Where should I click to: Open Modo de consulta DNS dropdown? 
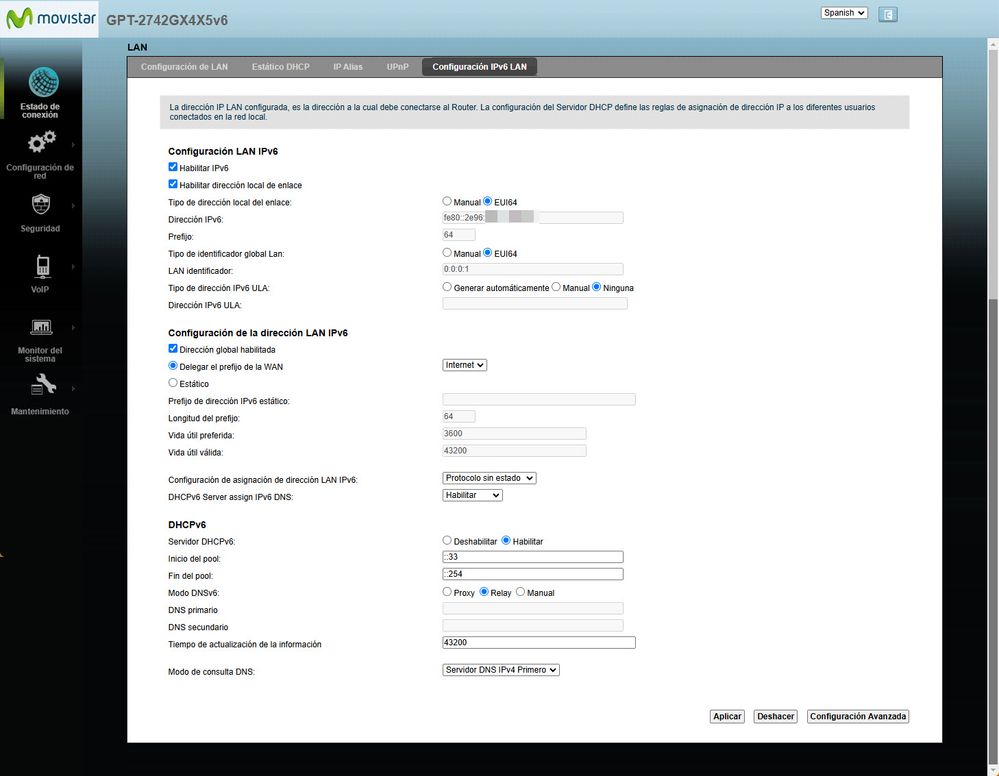(x=500, y=670)
